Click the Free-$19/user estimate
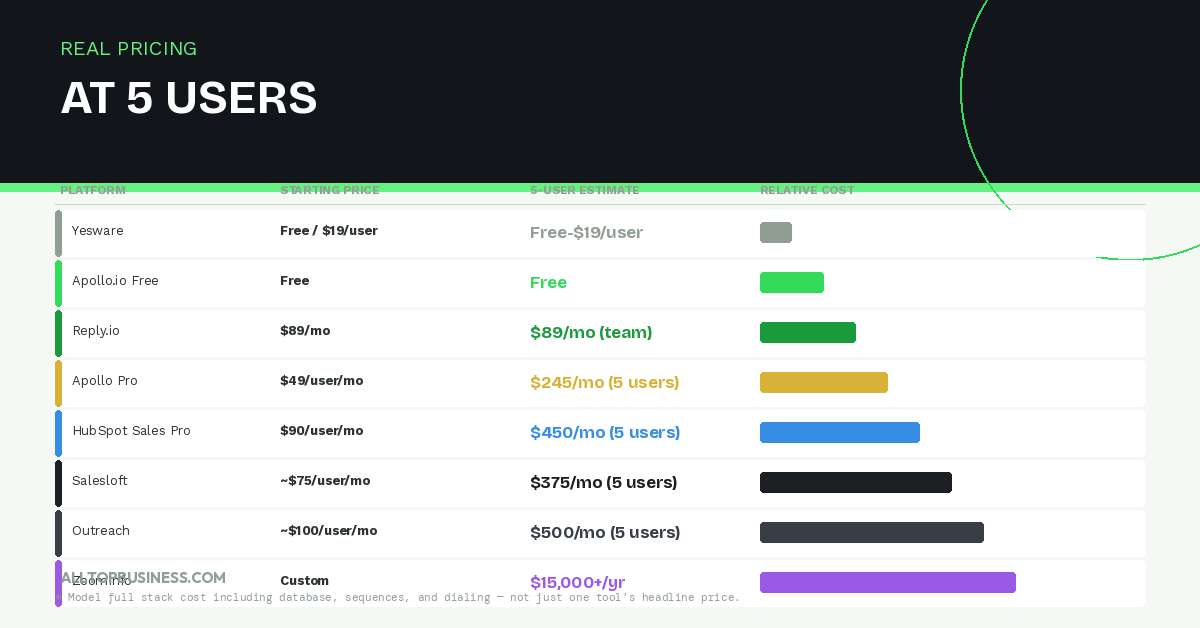This screenshot has width=1200, height=628. pos(587,233)
